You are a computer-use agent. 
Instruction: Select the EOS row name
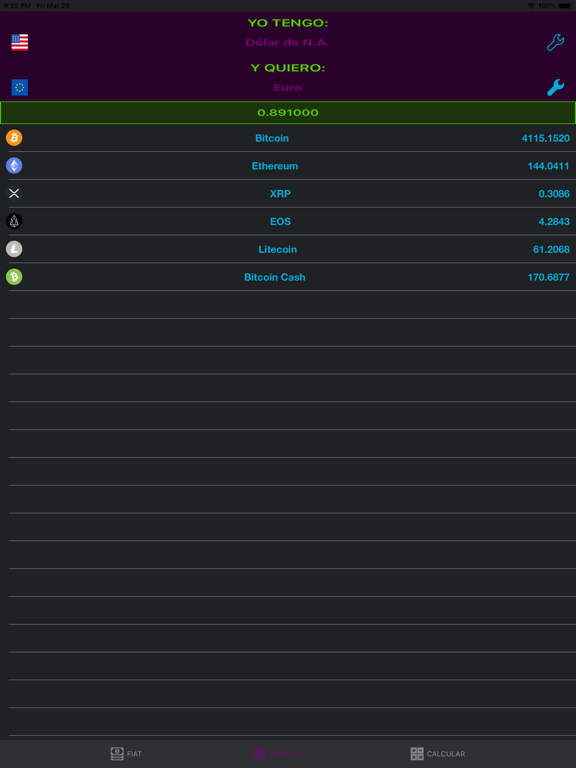click(280, 221)
